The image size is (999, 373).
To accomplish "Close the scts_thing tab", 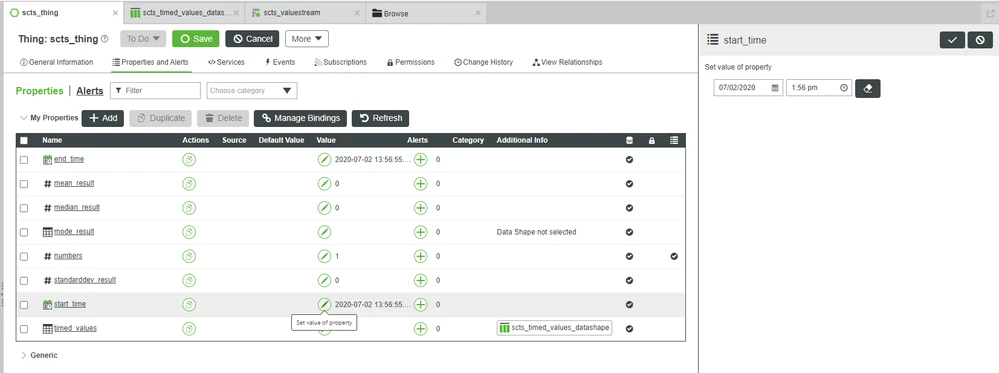I will coord(115,13).
